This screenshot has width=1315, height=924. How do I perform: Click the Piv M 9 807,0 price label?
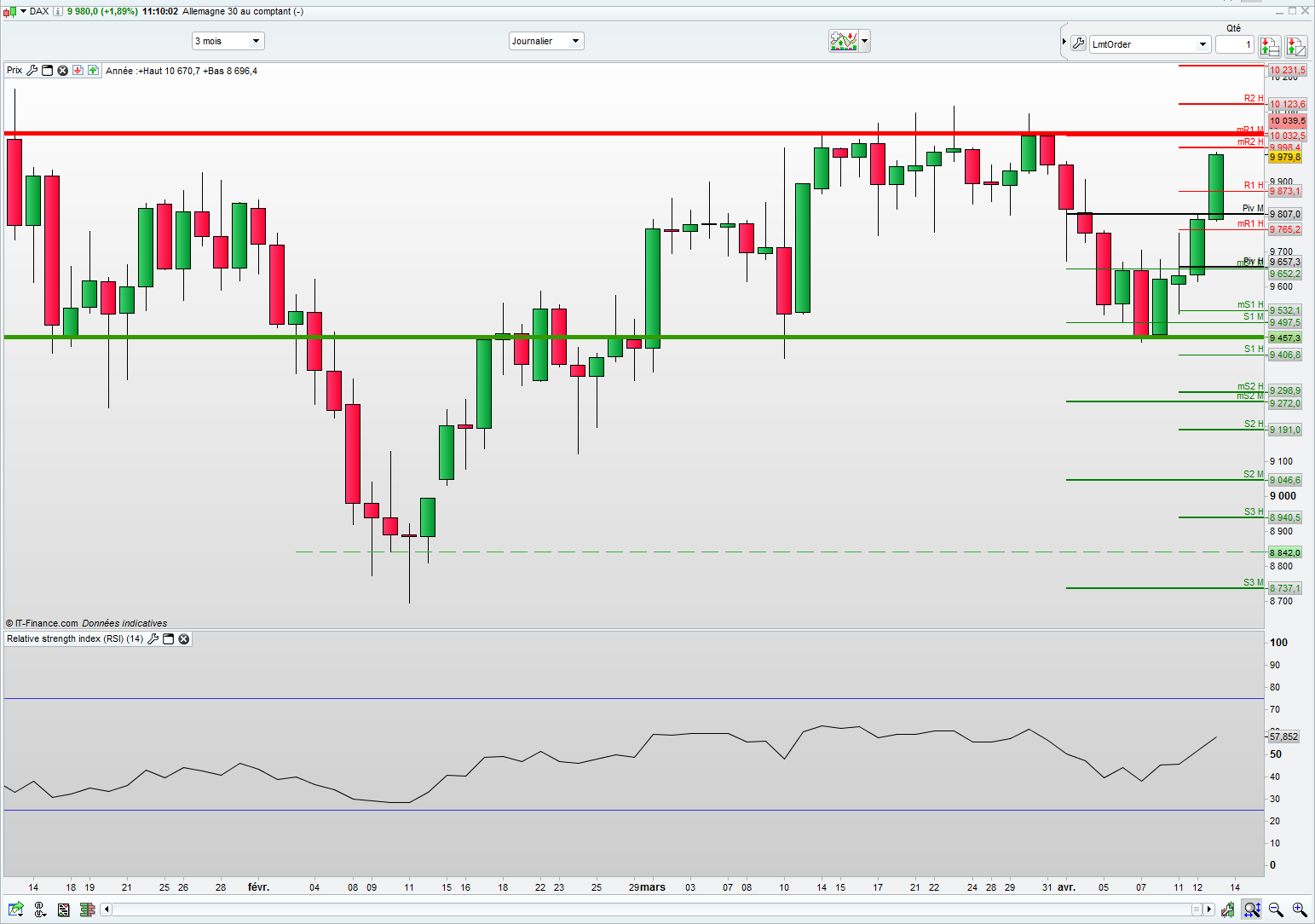point(1285,214)
